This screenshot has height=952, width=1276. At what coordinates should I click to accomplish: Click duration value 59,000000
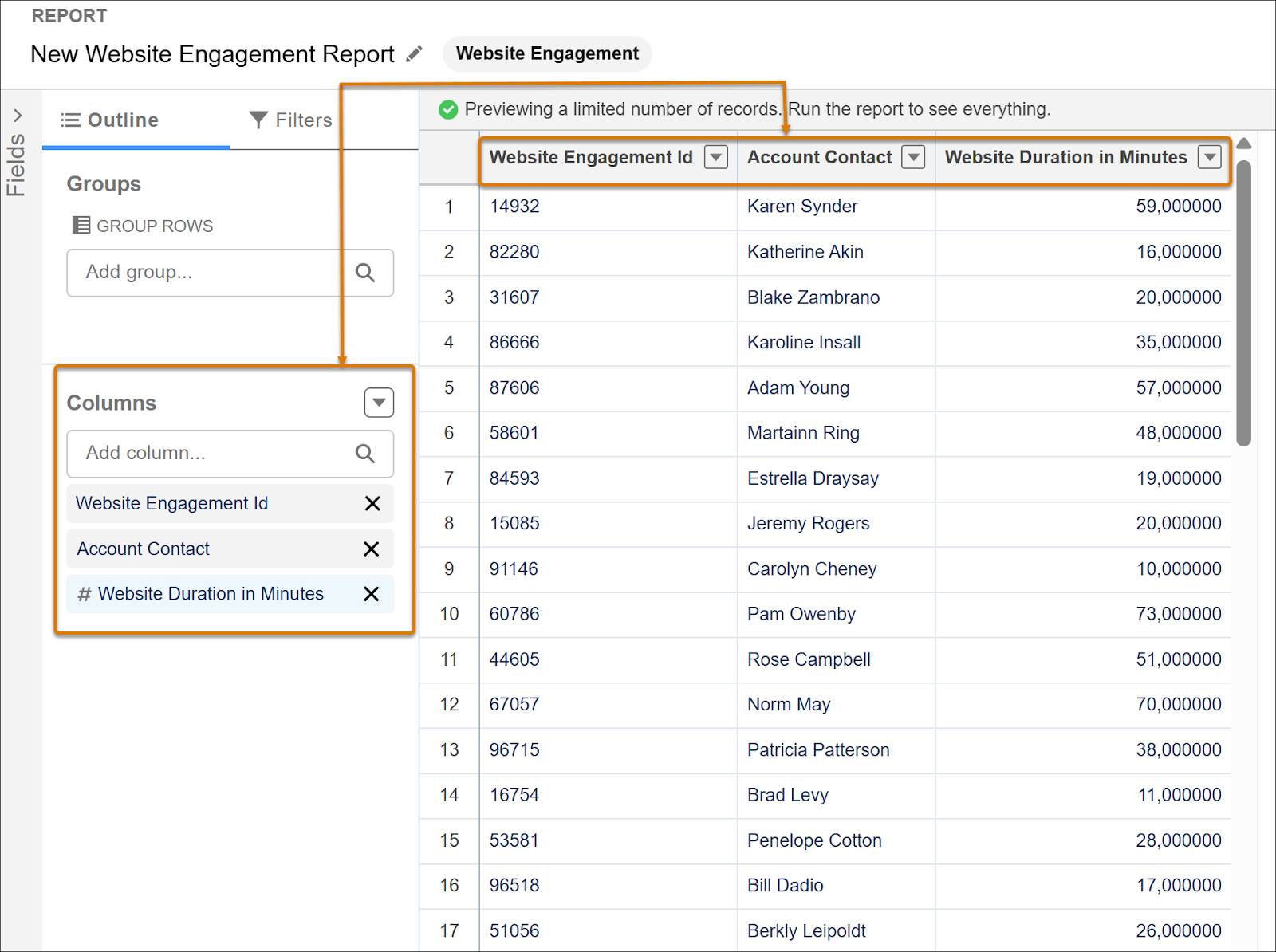pyautogui.click(x=1179, y=207)
